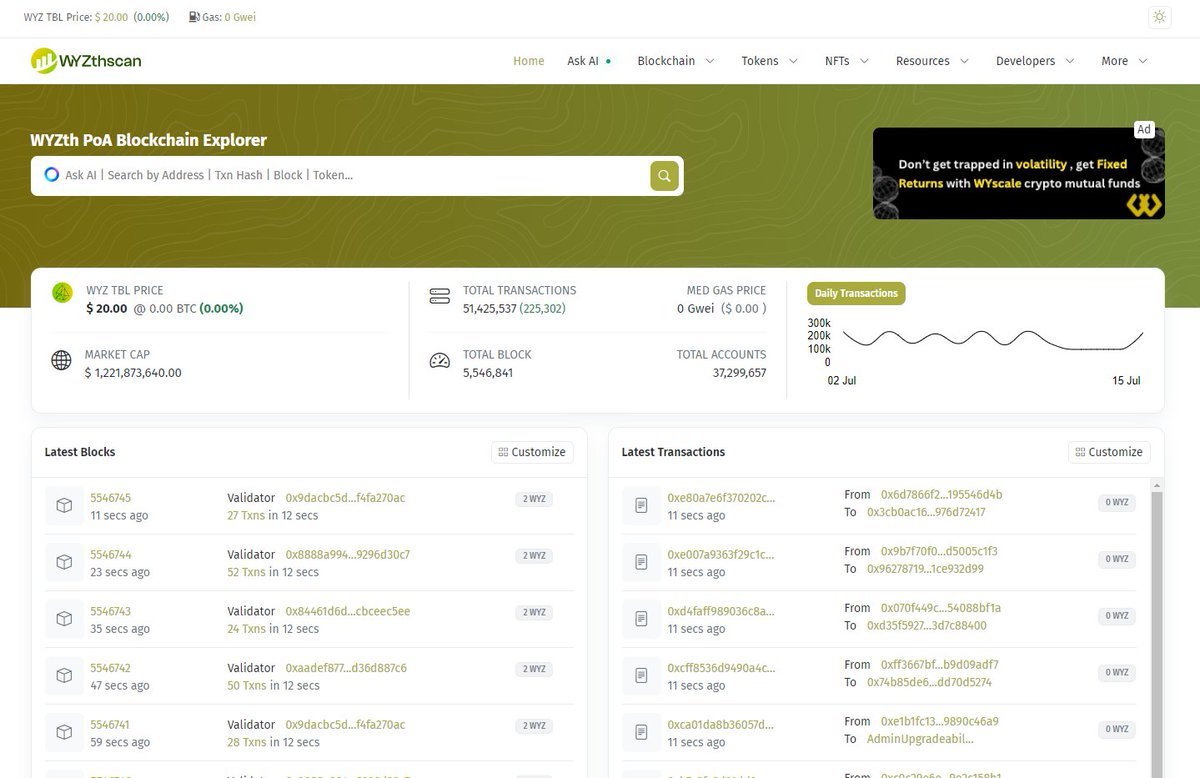View 28 Txns in block 5546741
This screenshot has height=778, width=1200.
[x=246, y=743]
